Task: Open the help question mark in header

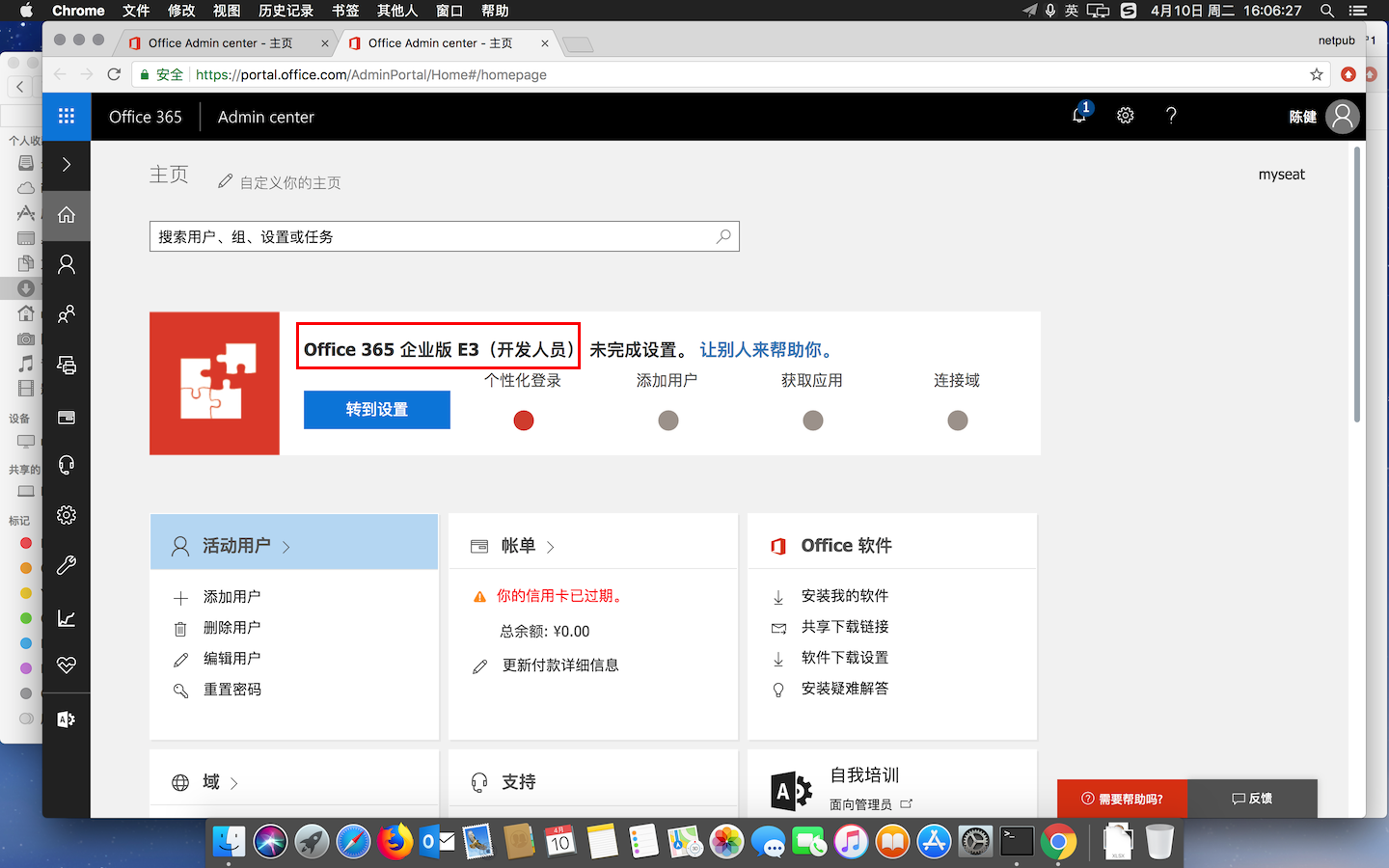Action: [x=1171, y=116]
